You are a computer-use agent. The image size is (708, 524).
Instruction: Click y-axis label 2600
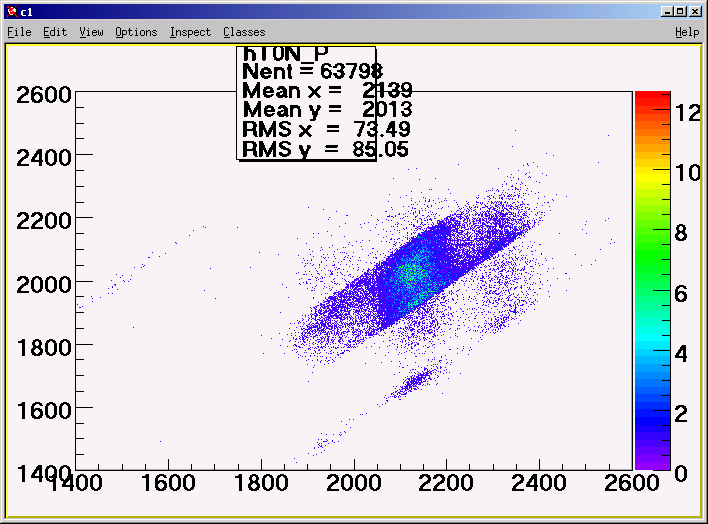pos(44,95)
